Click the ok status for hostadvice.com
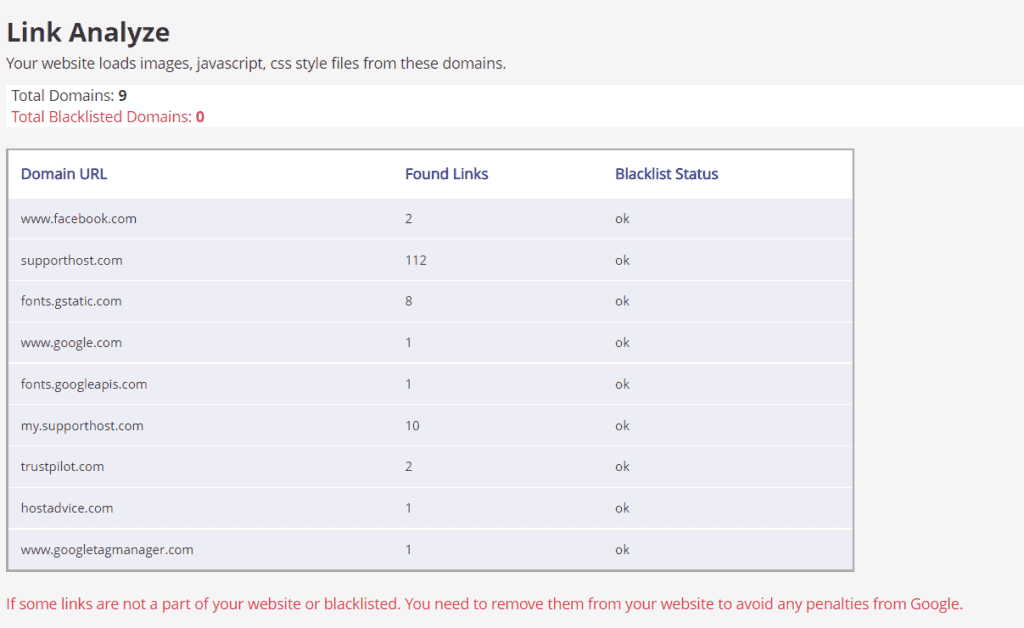This screenshot has height=628, width=1024. tap(622, 508)
